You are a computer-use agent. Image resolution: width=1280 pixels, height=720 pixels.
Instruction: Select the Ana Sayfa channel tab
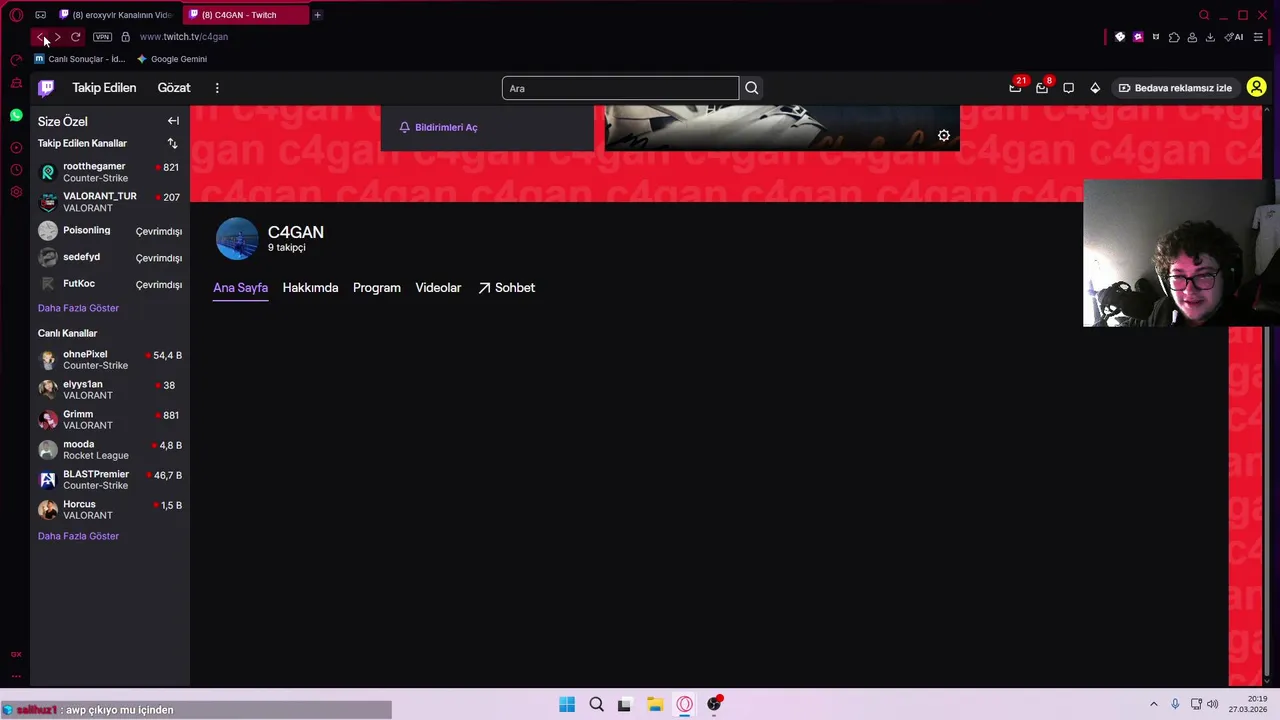[x=240, y=288]
